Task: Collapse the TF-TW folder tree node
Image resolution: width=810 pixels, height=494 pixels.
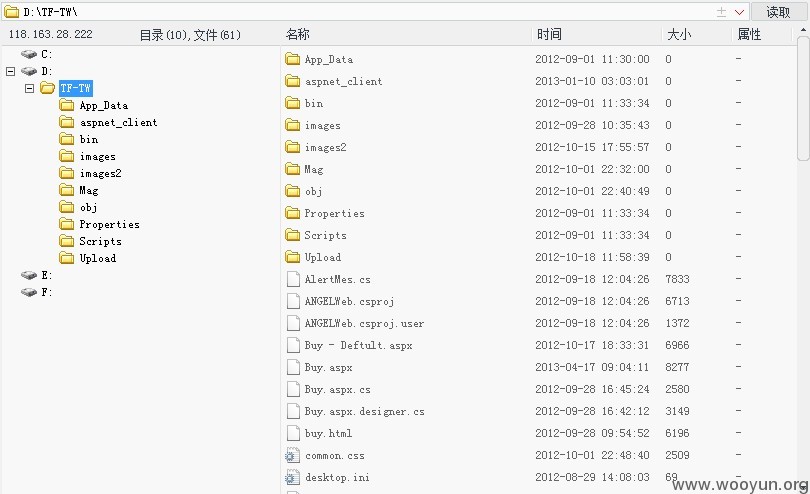Action: click(29, 88)
